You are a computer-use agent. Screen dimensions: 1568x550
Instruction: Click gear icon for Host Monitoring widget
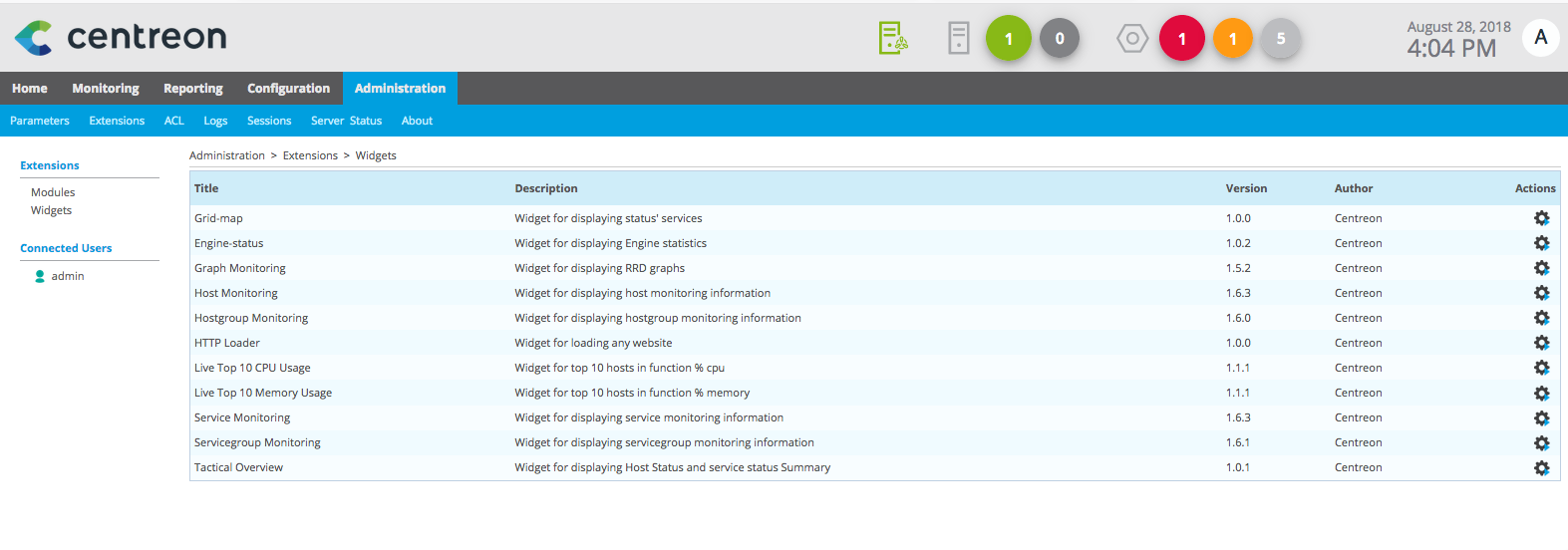pyautogui.click(x=1541, y=293)
